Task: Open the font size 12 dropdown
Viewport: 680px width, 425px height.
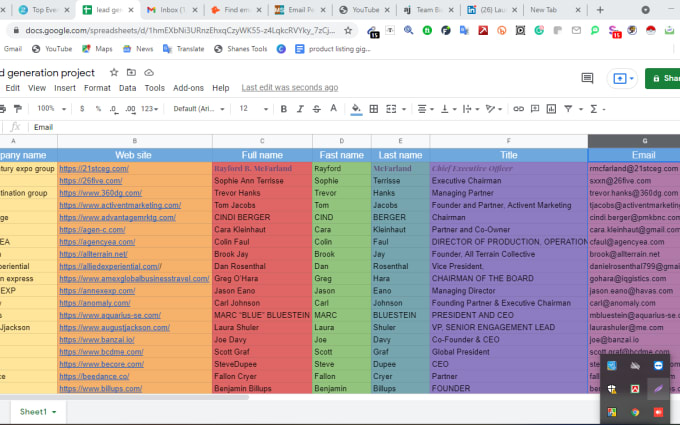Action: click(x=254, y=109)
